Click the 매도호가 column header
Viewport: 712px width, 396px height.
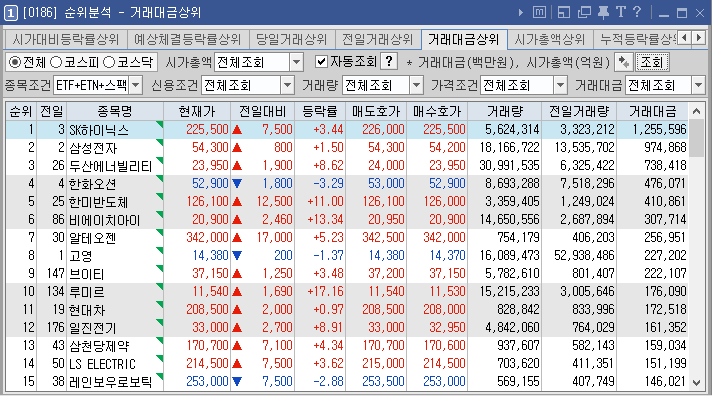click(x=376, y=111)
